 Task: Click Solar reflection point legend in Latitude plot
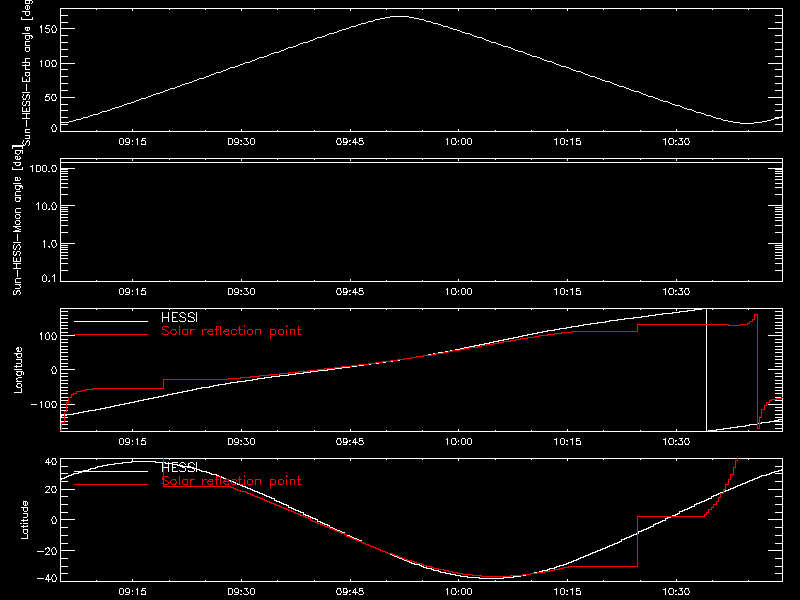coord(232,481)
